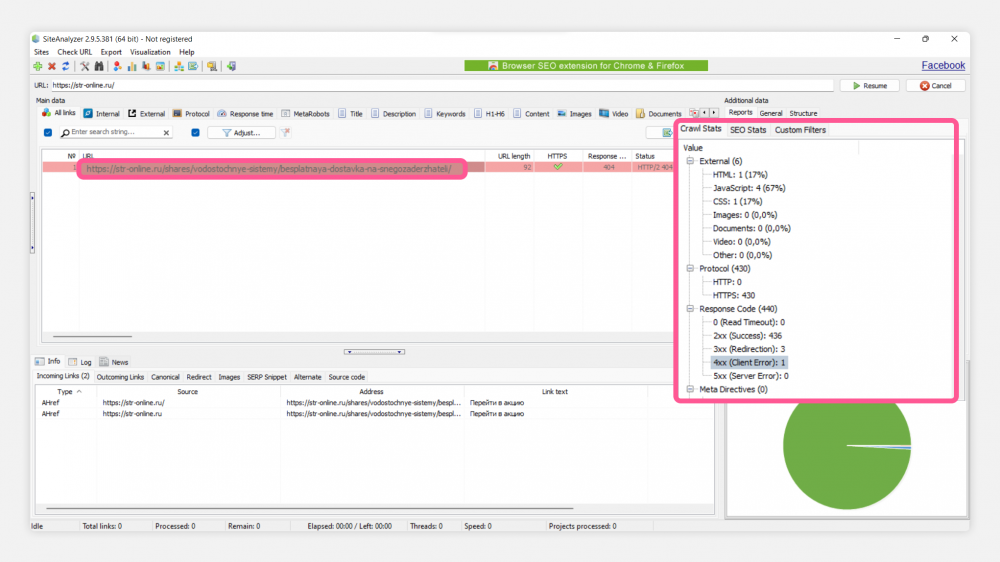Click the green plus Add site icon
Viewport: 1000px width, 562px height.
coord(38,66)
